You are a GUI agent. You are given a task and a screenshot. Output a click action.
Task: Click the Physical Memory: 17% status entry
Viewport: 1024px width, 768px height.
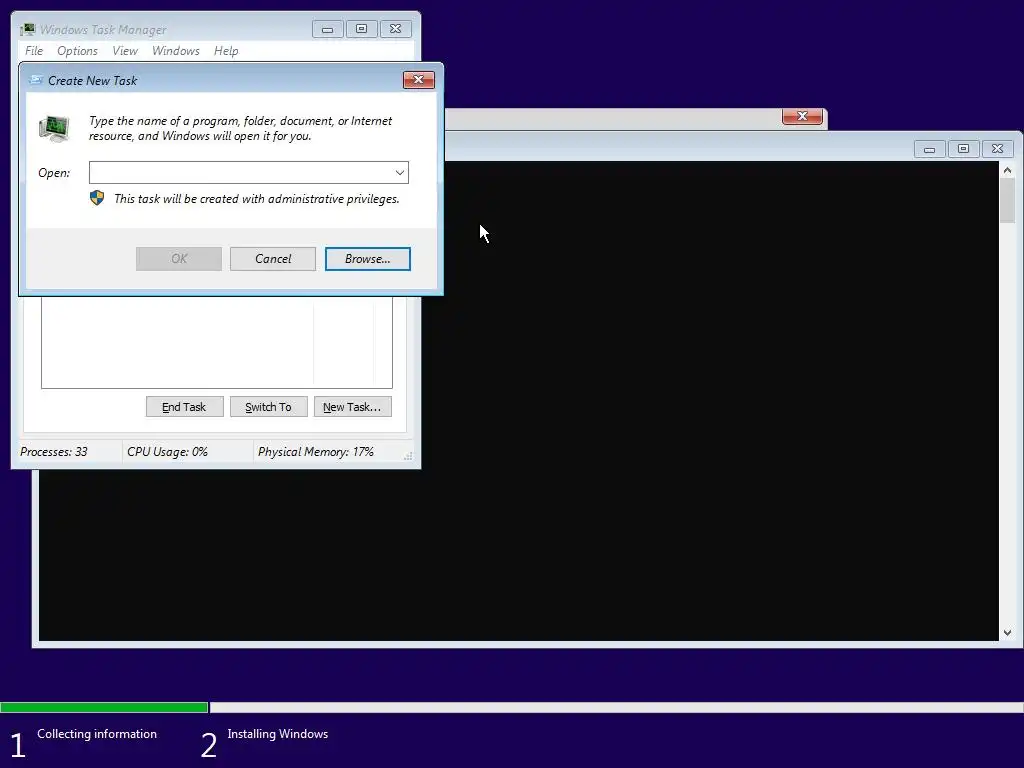315,452
